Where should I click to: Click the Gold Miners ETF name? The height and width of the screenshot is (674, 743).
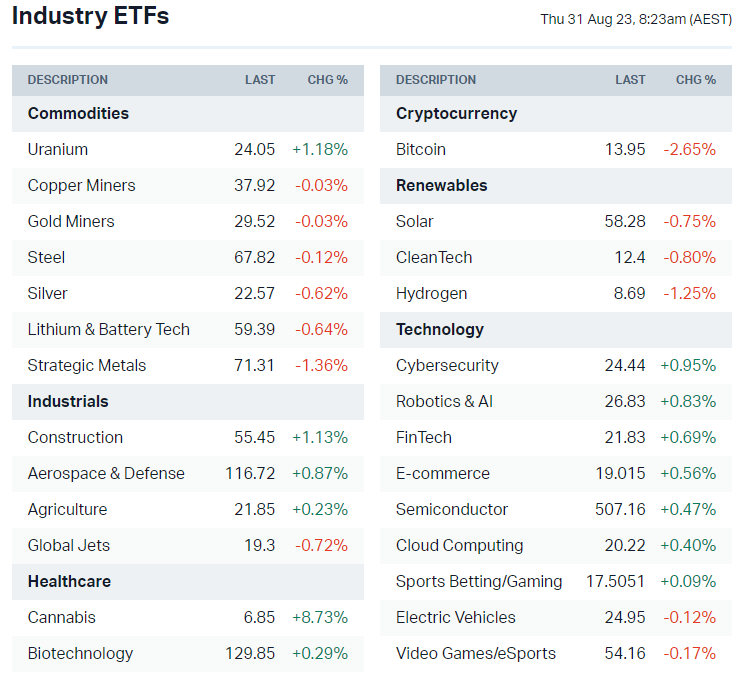coord(71,221)
